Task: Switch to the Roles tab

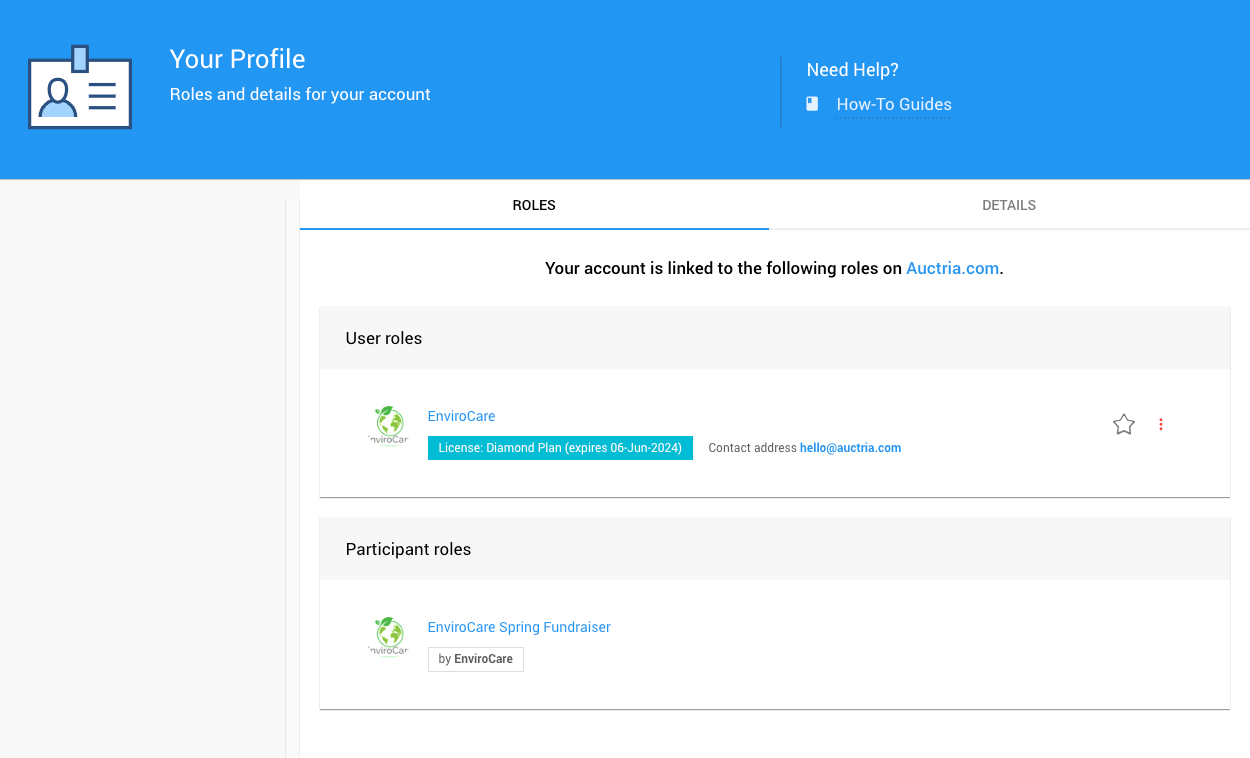Action: [534, 205]
